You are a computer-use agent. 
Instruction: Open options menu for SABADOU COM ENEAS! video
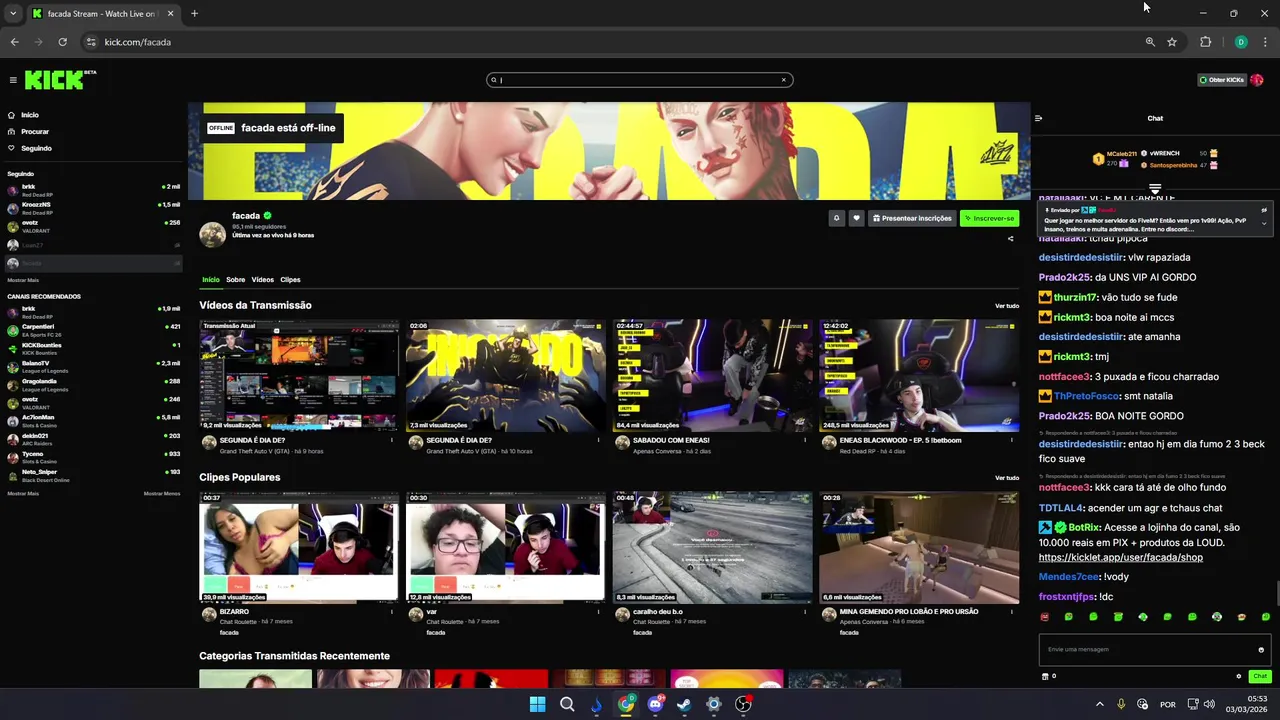[x=805, y=440]
